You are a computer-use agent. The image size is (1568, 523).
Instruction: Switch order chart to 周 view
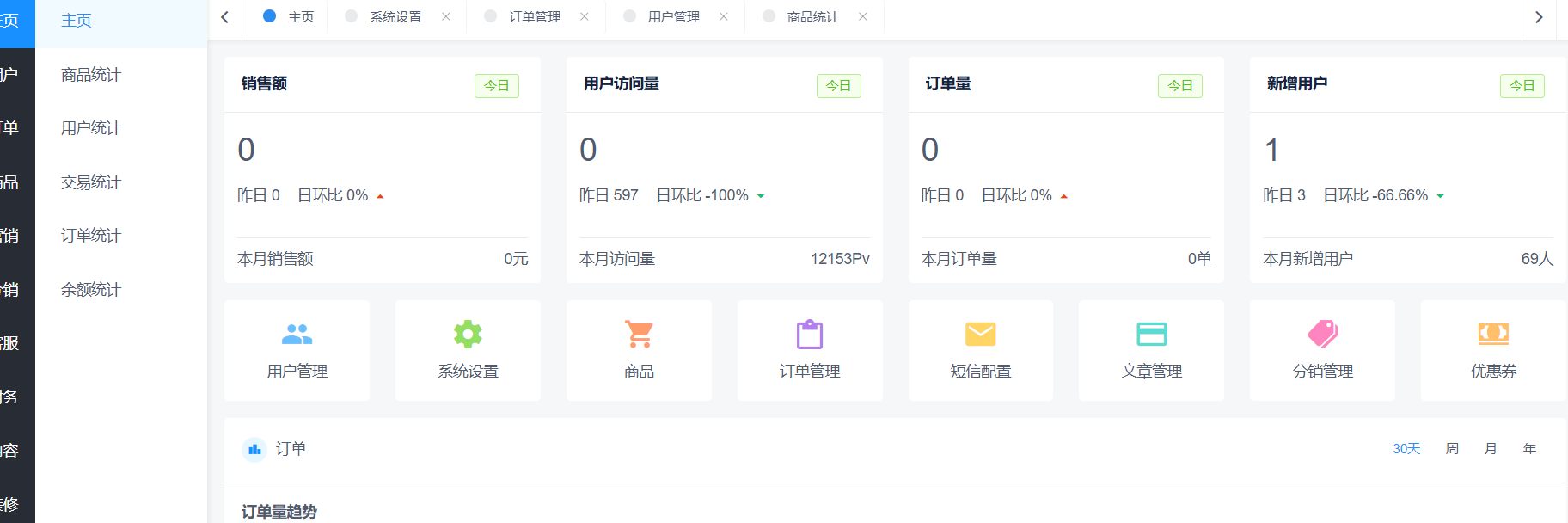click(1452, 449)
